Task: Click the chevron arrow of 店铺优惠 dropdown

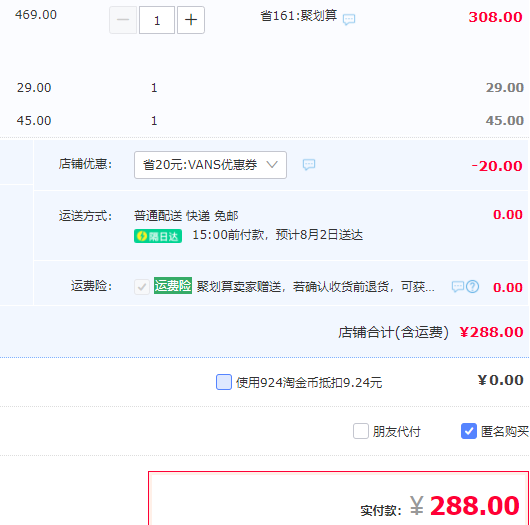Action: tap(272, 165)
